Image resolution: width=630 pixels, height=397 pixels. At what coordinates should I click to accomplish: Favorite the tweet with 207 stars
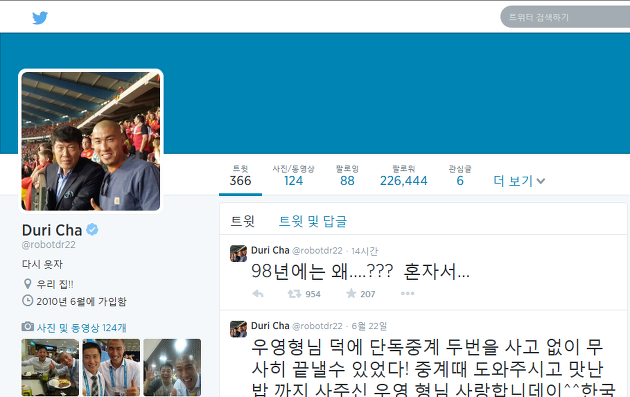click(351, 294)
